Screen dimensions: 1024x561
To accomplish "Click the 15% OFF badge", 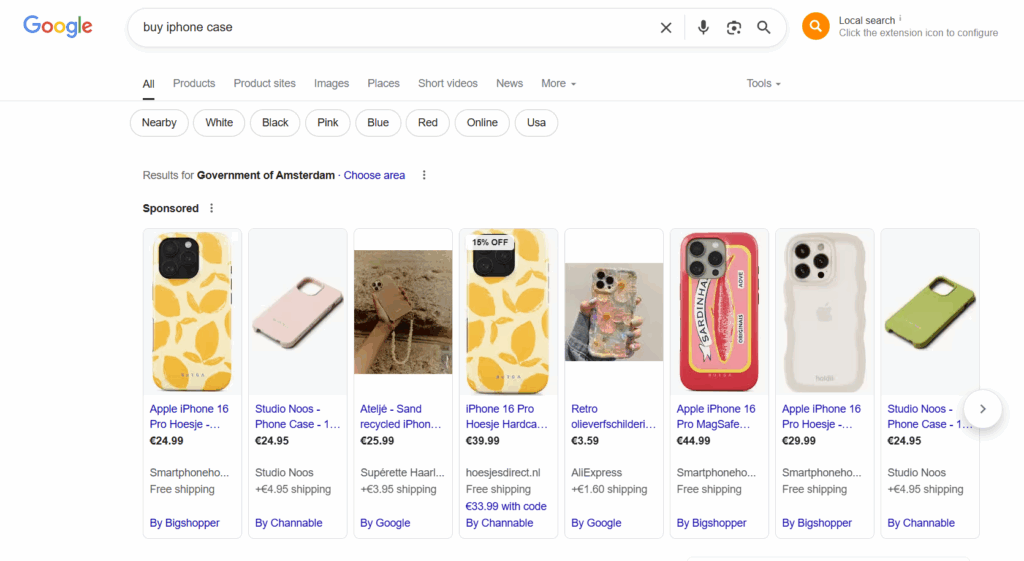I will point(490,242).
